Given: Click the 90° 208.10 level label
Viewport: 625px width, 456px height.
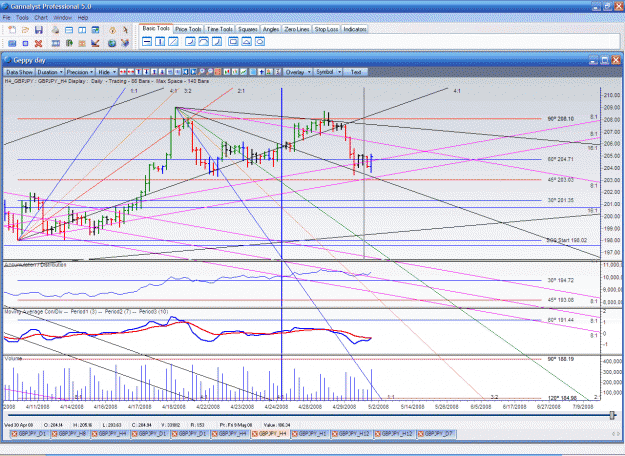Looking at the screenshot, I should click(560, 119).
